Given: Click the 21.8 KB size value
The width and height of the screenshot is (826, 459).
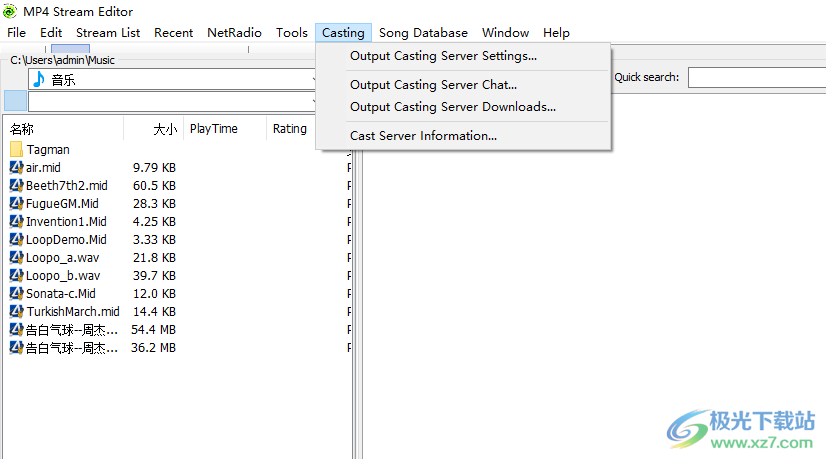Looking at the screenshot, I should [x=154, y=258].
